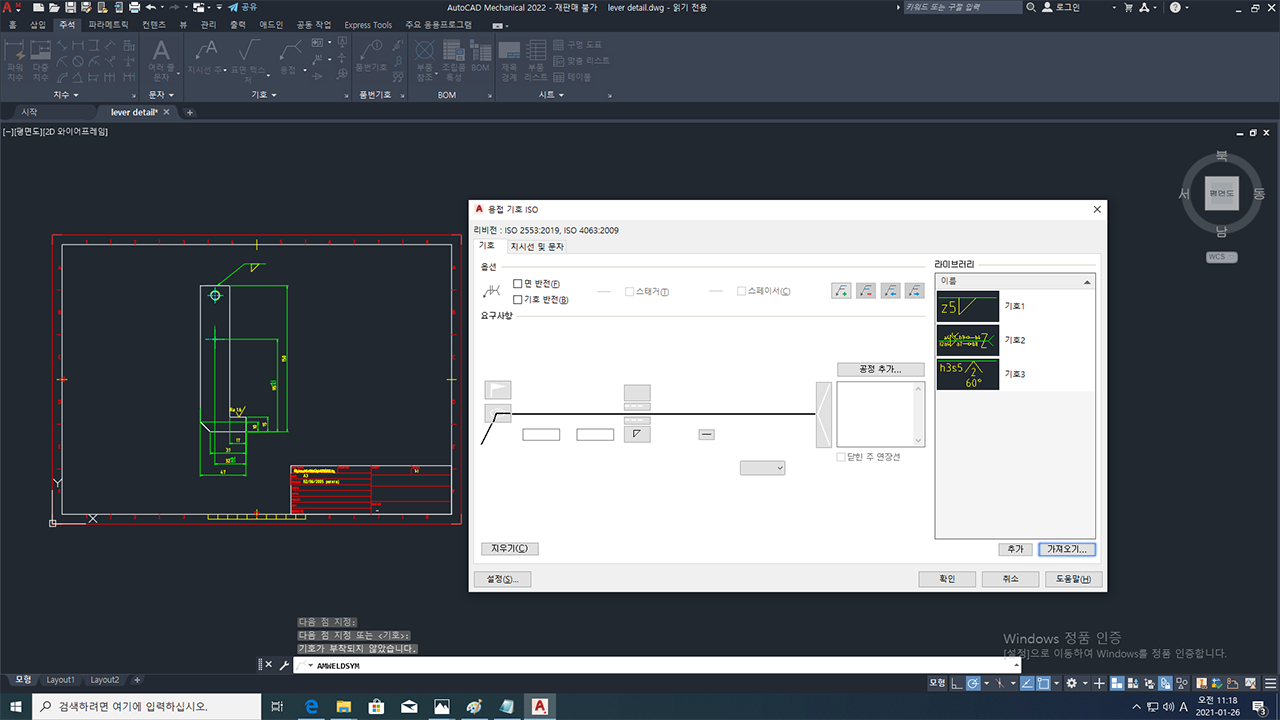Select the 기호1 library thumbnail
The image size is (1280, 720).
point(968,306)
